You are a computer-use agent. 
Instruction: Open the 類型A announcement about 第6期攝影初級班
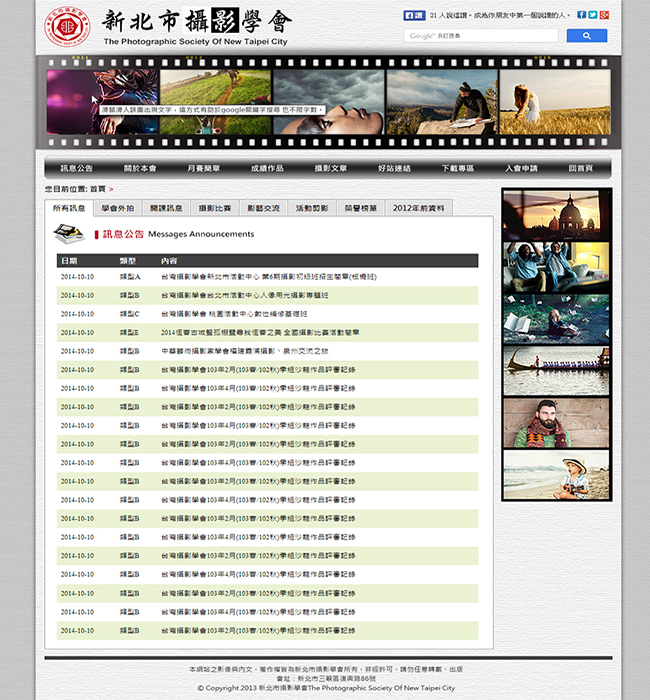coord(269,277)
